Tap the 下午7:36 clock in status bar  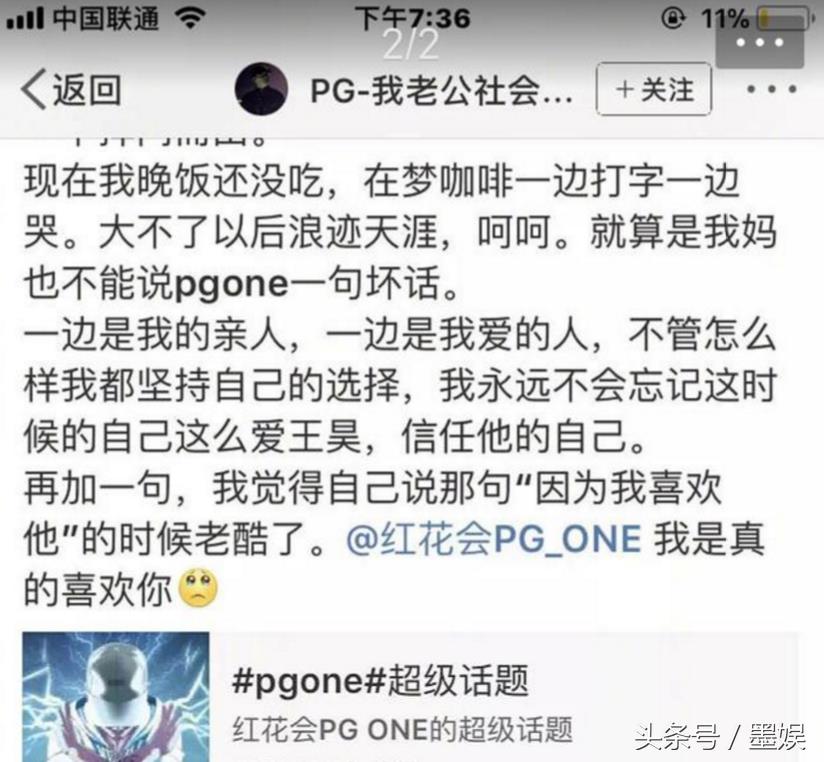[x=413, y=18]
